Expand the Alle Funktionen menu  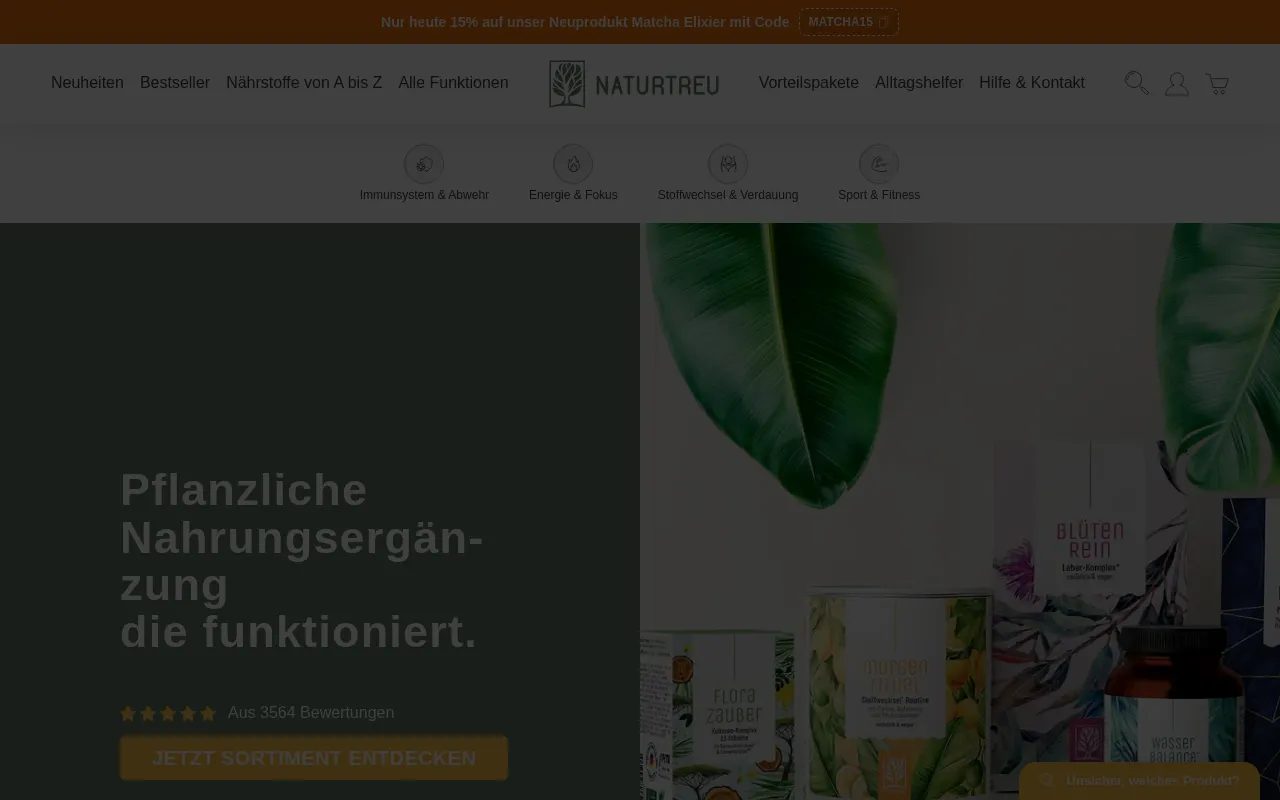453,83
